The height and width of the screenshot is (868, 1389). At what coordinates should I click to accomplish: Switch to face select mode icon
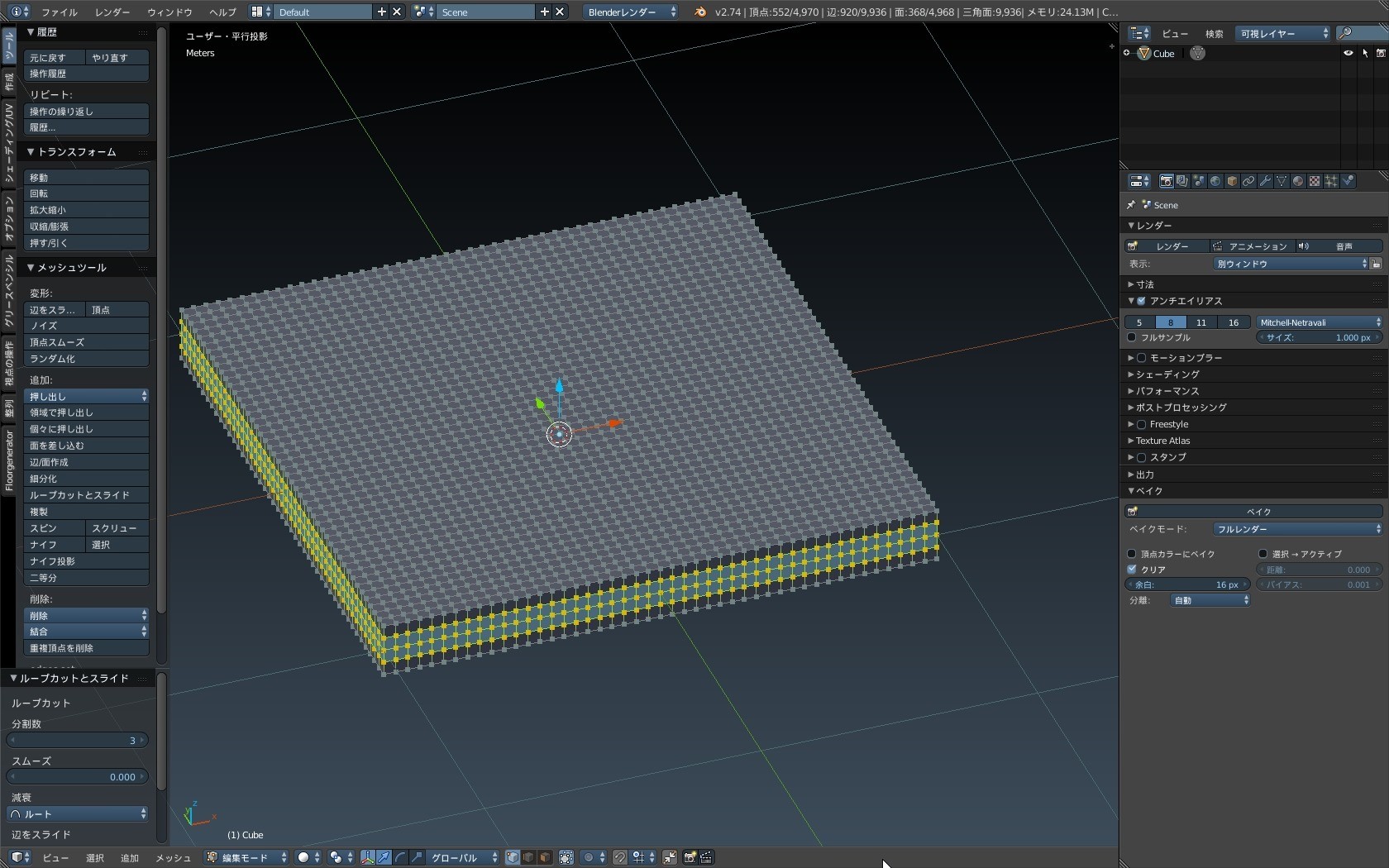pos(545,857)
